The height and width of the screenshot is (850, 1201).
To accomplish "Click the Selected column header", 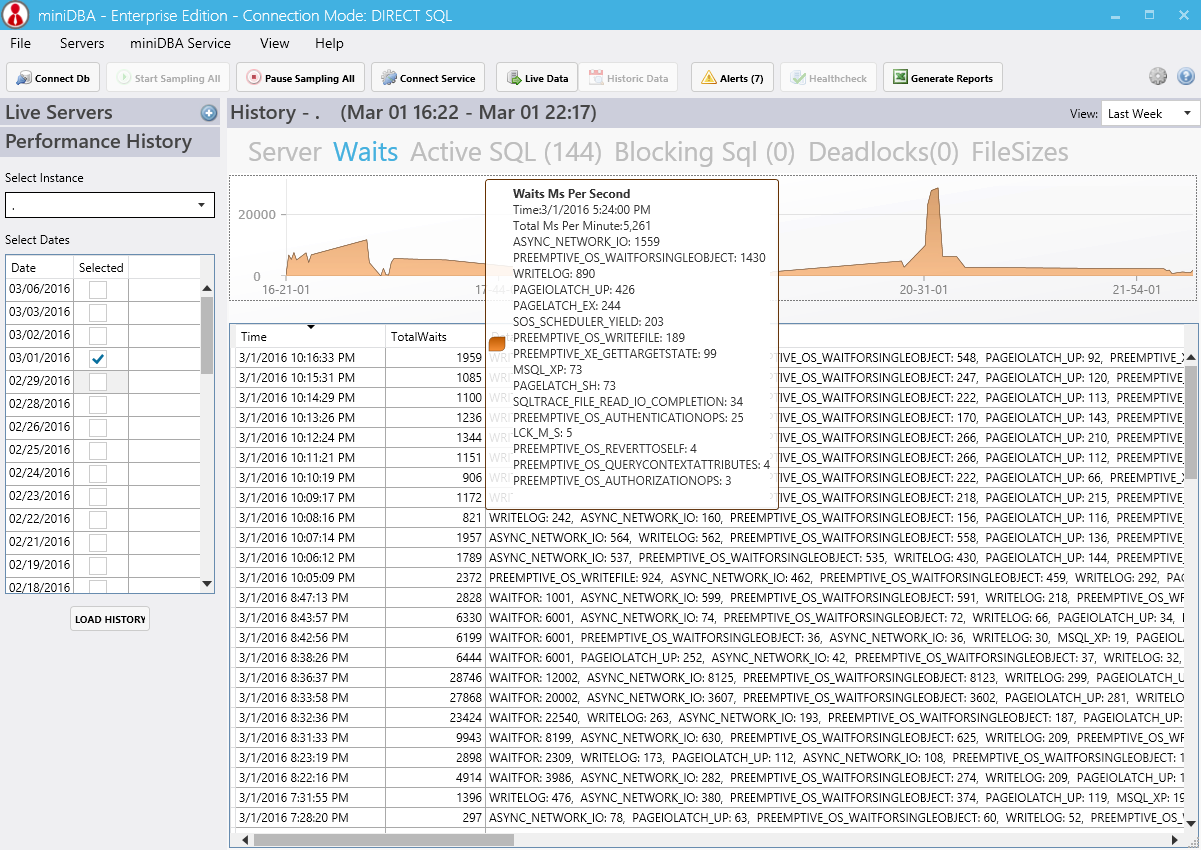I will tap(101, 267).
